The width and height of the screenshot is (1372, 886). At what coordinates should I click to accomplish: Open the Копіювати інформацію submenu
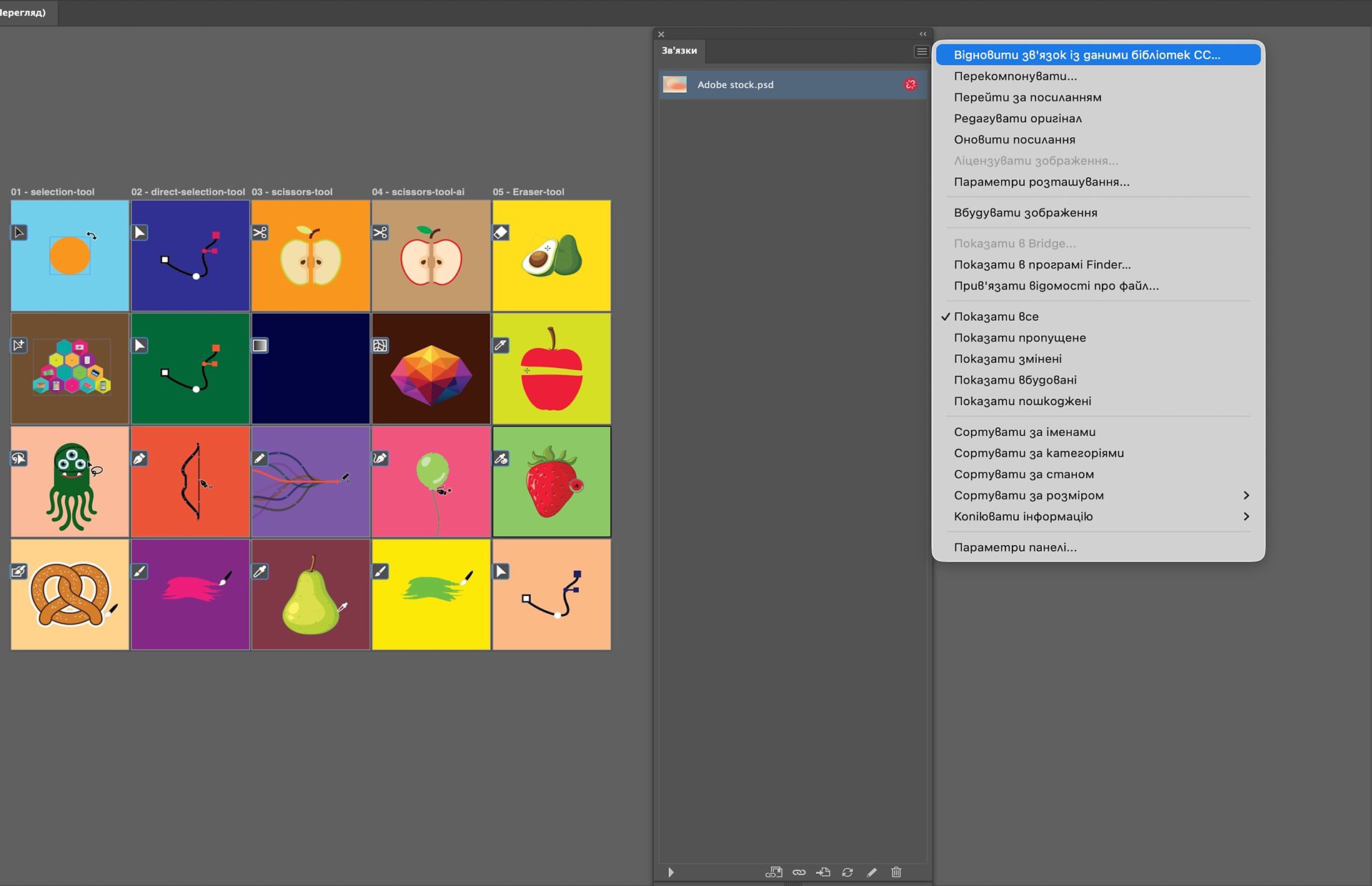1098,517
